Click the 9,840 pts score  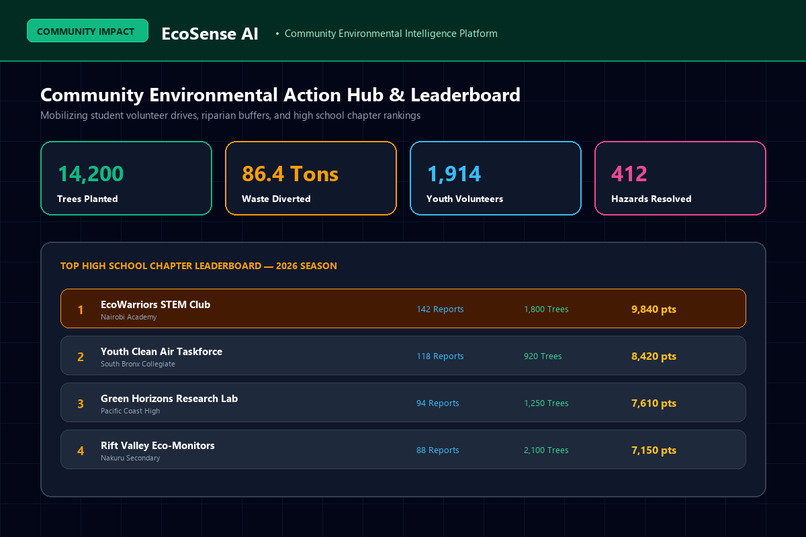[x=653, y=309]
